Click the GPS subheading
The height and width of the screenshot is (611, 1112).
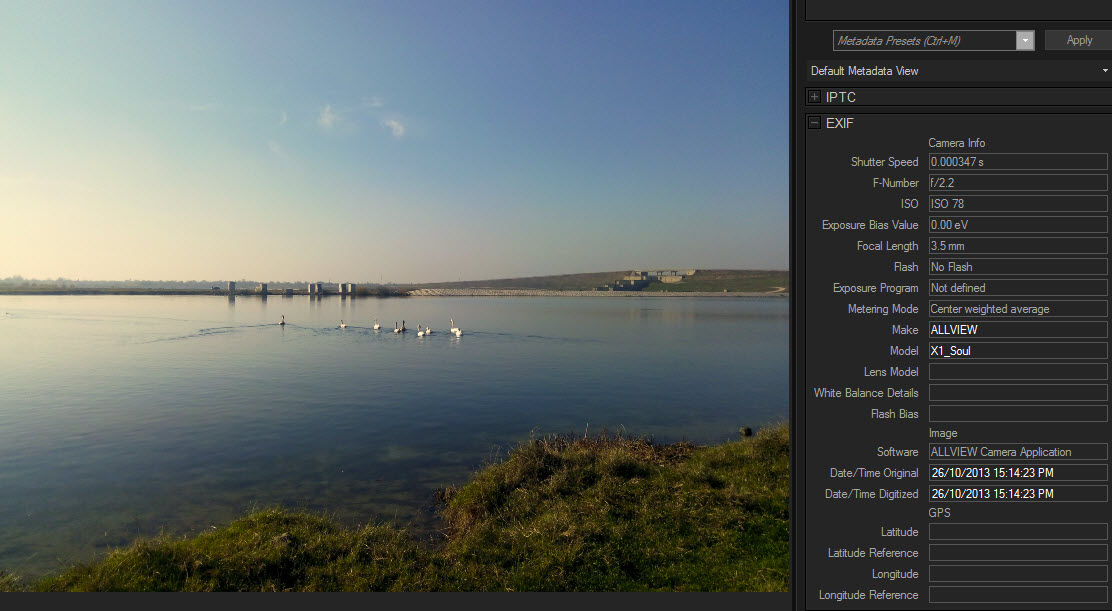click(x=939, y=512)
